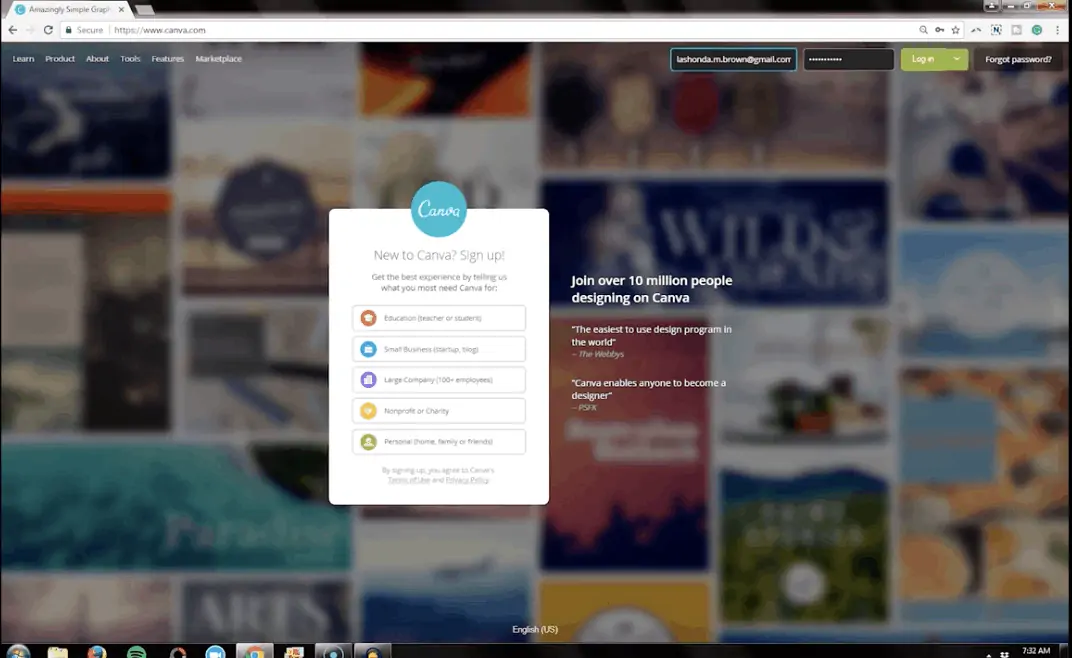The width and height of the screenshot is (1072, 658).
Task: Click the password input field
Action: click(x=848, y=60)
